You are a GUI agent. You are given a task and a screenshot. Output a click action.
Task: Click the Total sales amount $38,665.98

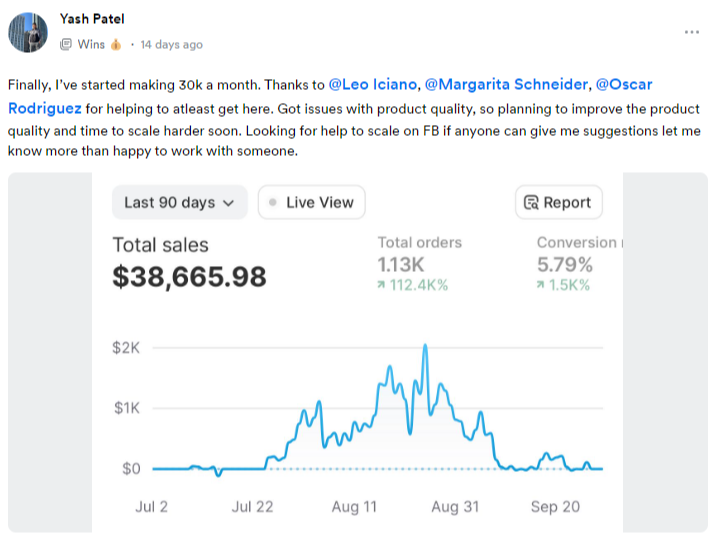(189, 276)
